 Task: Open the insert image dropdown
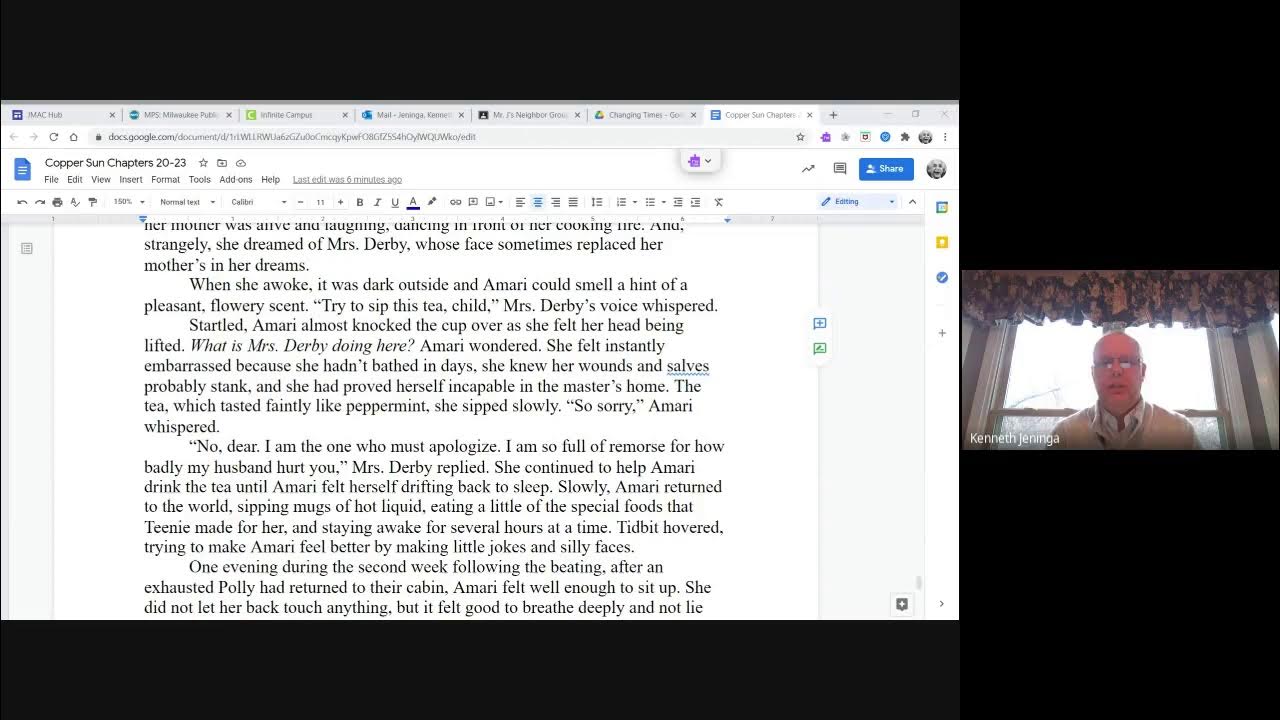[493, 202]
